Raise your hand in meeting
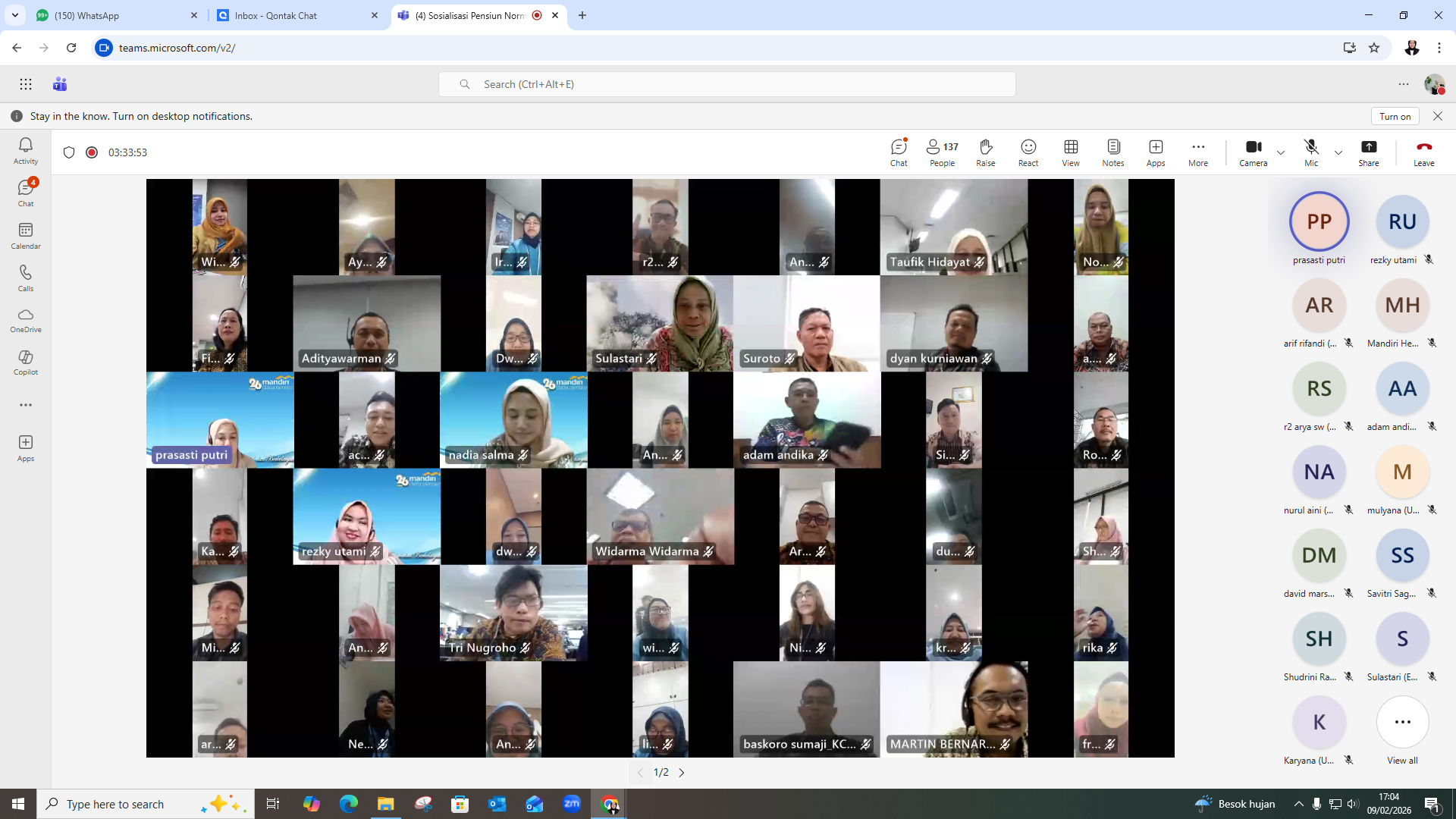Screen dimensions: 1456x819 (985, 152)
